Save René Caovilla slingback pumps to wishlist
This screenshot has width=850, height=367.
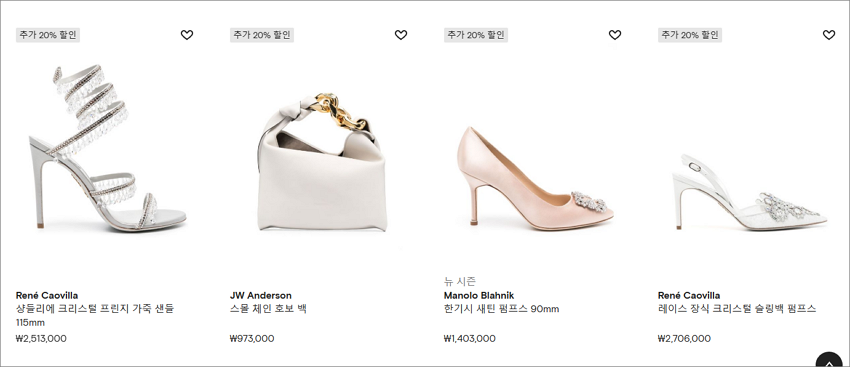click(829, 35)
